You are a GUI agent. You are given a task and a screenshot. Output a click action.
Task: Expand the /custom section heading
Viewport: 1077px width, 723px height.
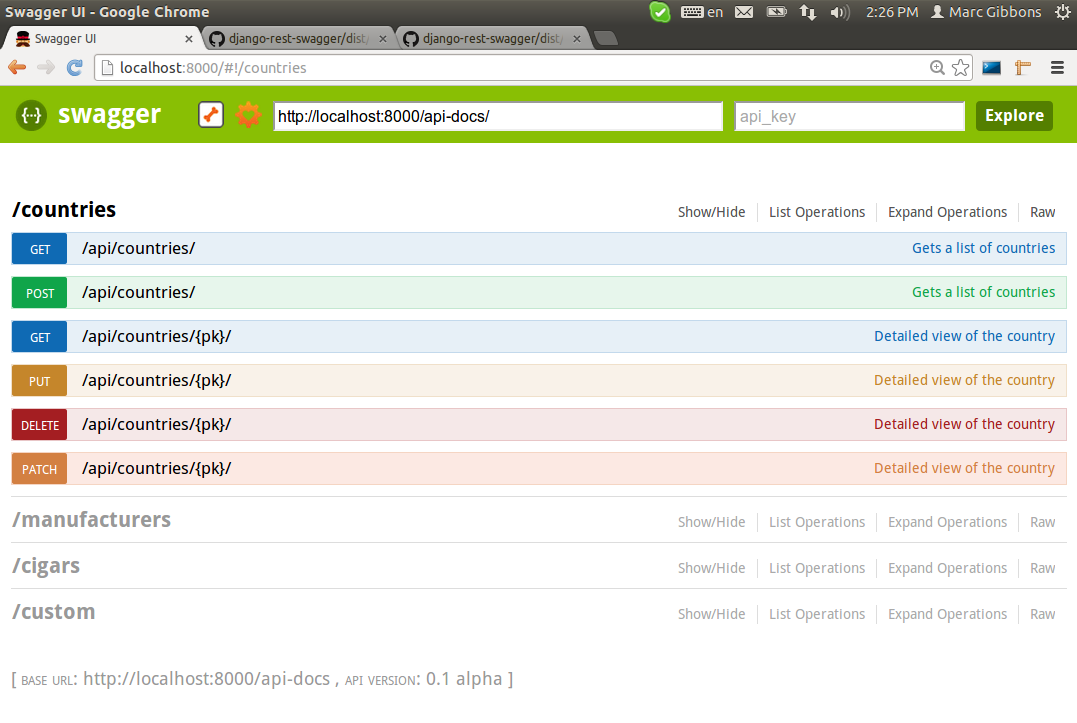point(54,612)
